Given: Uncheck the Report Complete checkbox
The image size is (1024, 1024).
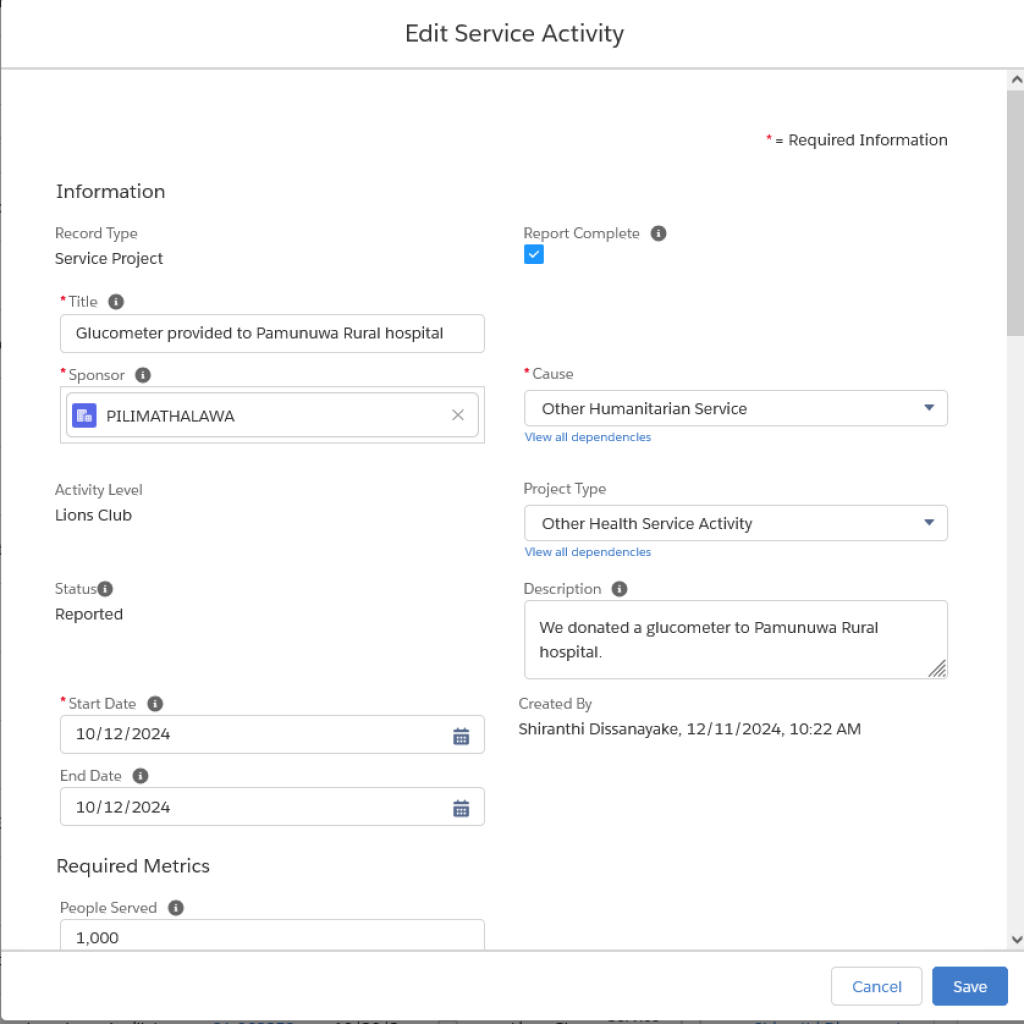Looking at the screenshot, I should 534,255.
